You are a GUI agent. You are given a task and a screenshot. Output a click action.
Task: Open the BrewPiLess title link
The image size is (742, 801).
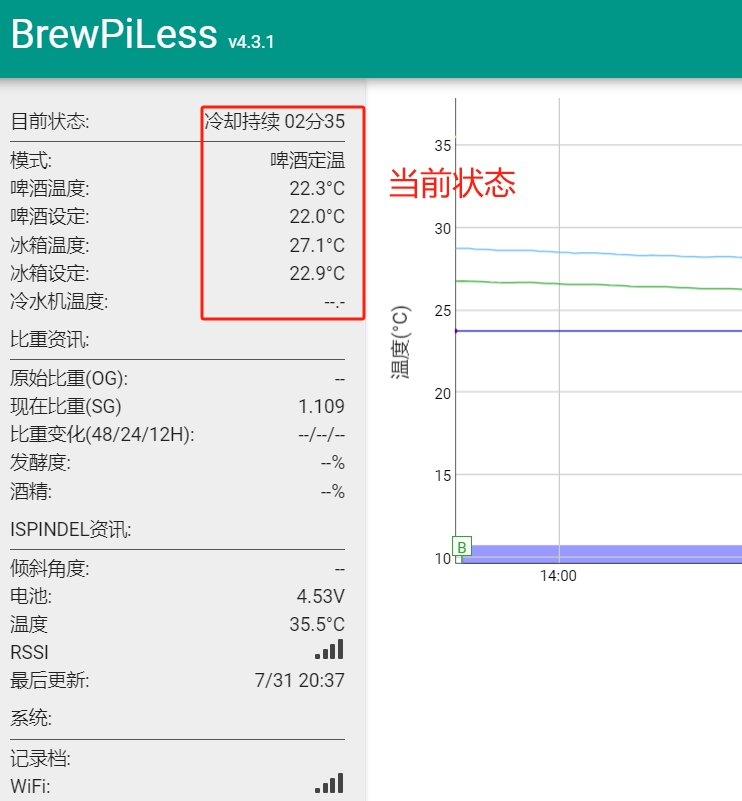113,34
